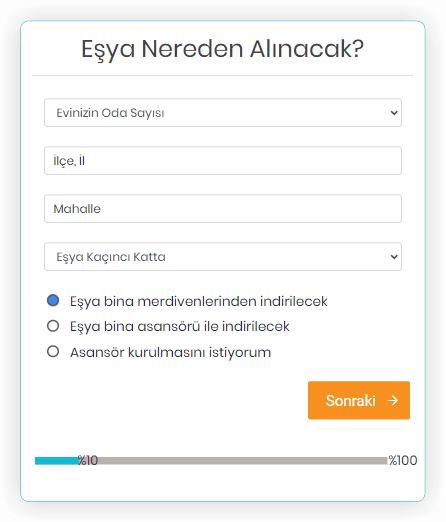Click the divider line under the heading

click(222, 76)
